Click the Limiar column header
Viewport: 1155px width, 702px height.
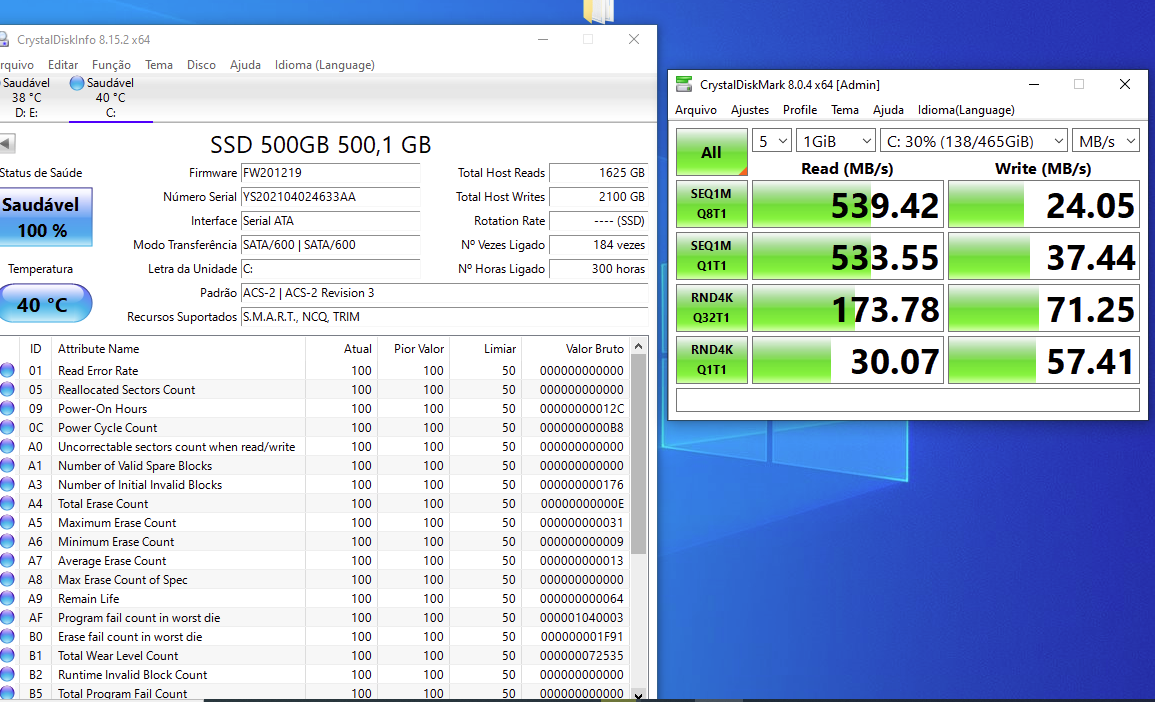click(x=485, y=348)
